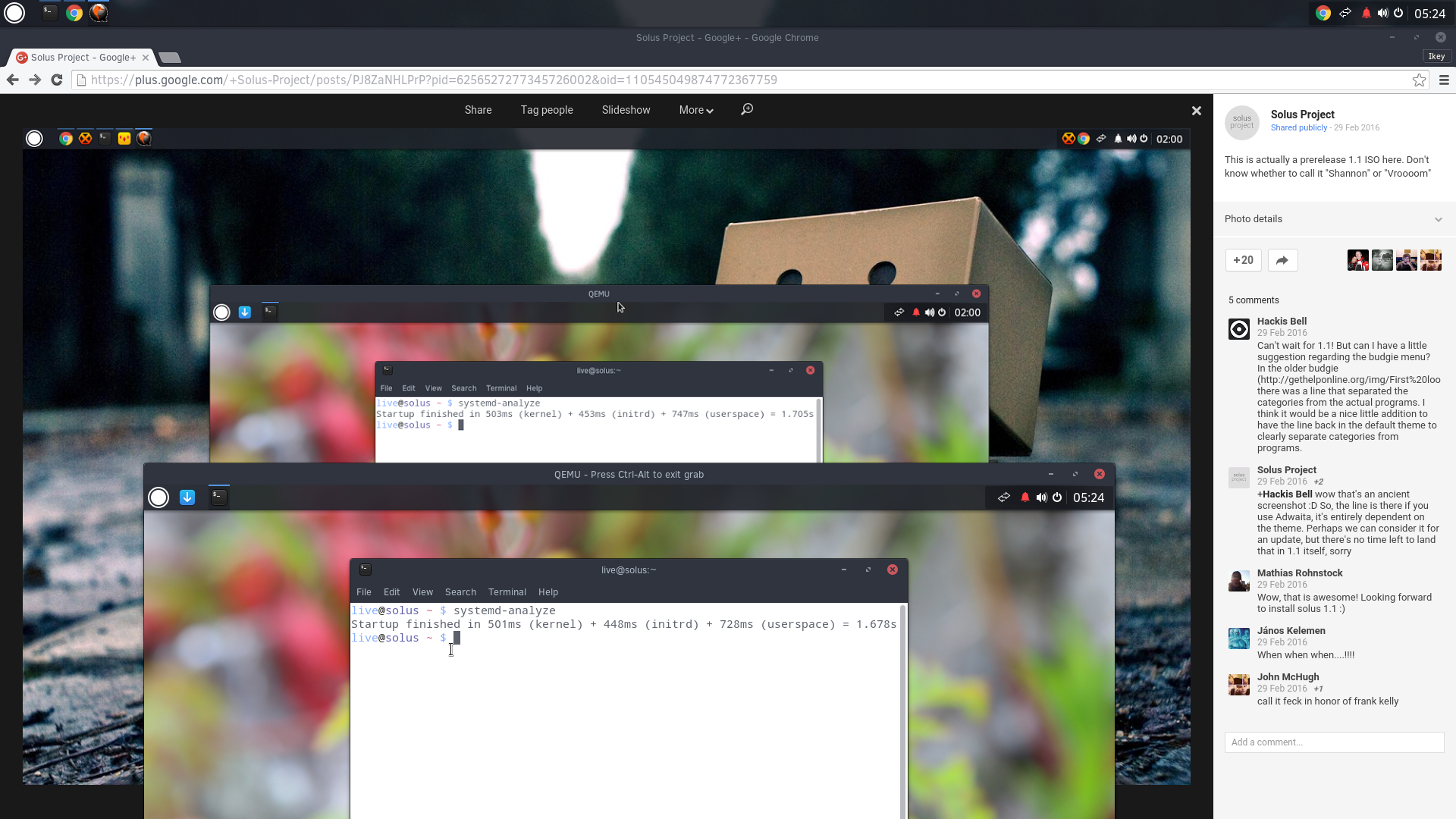Click the volume icon in the system tray
The height and width of the screenshot is (819, 1456).
(x=1382, y=13)
